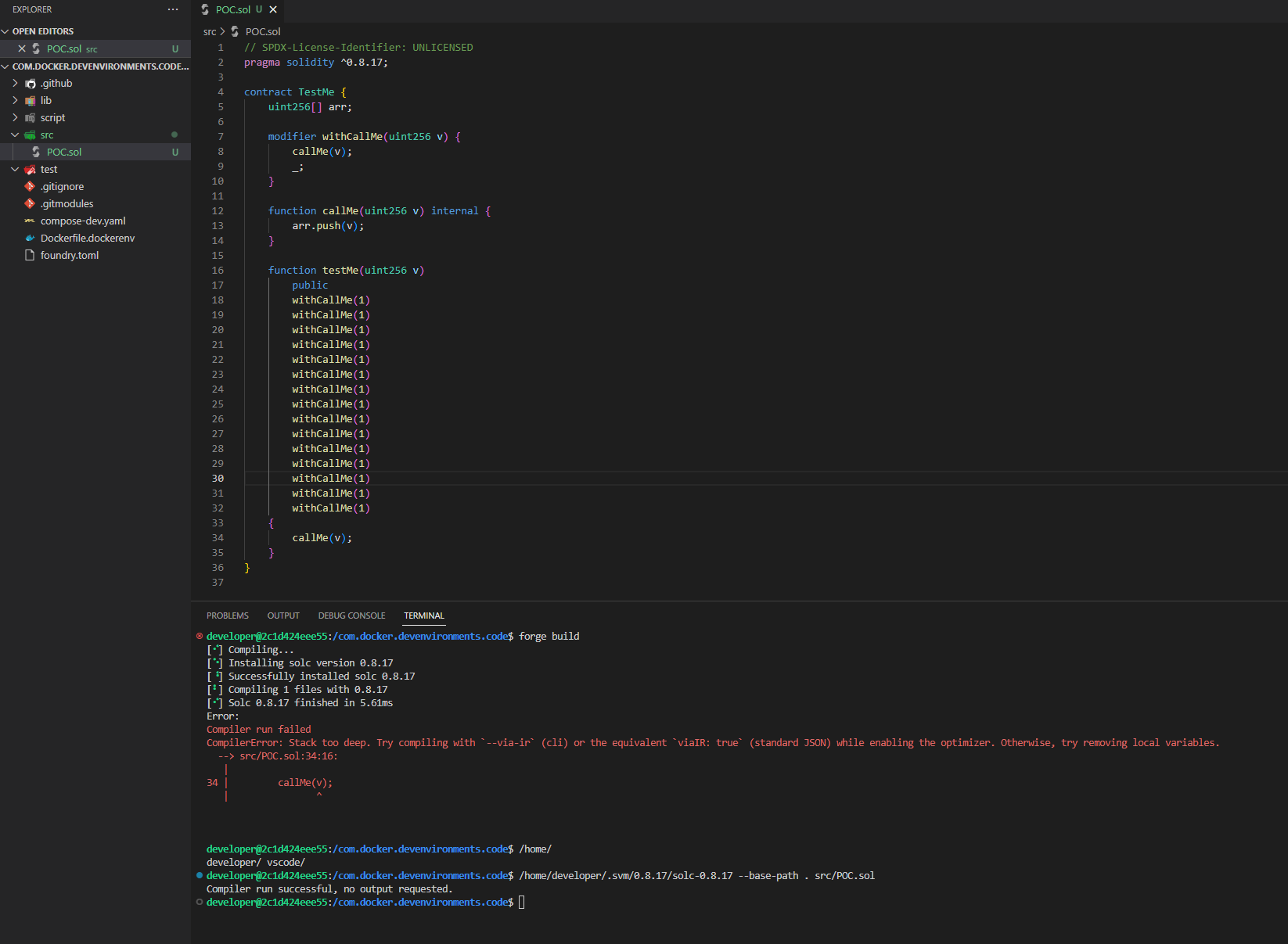
Task: Click the icon next to .gitignore
Action: click(29, 186)
